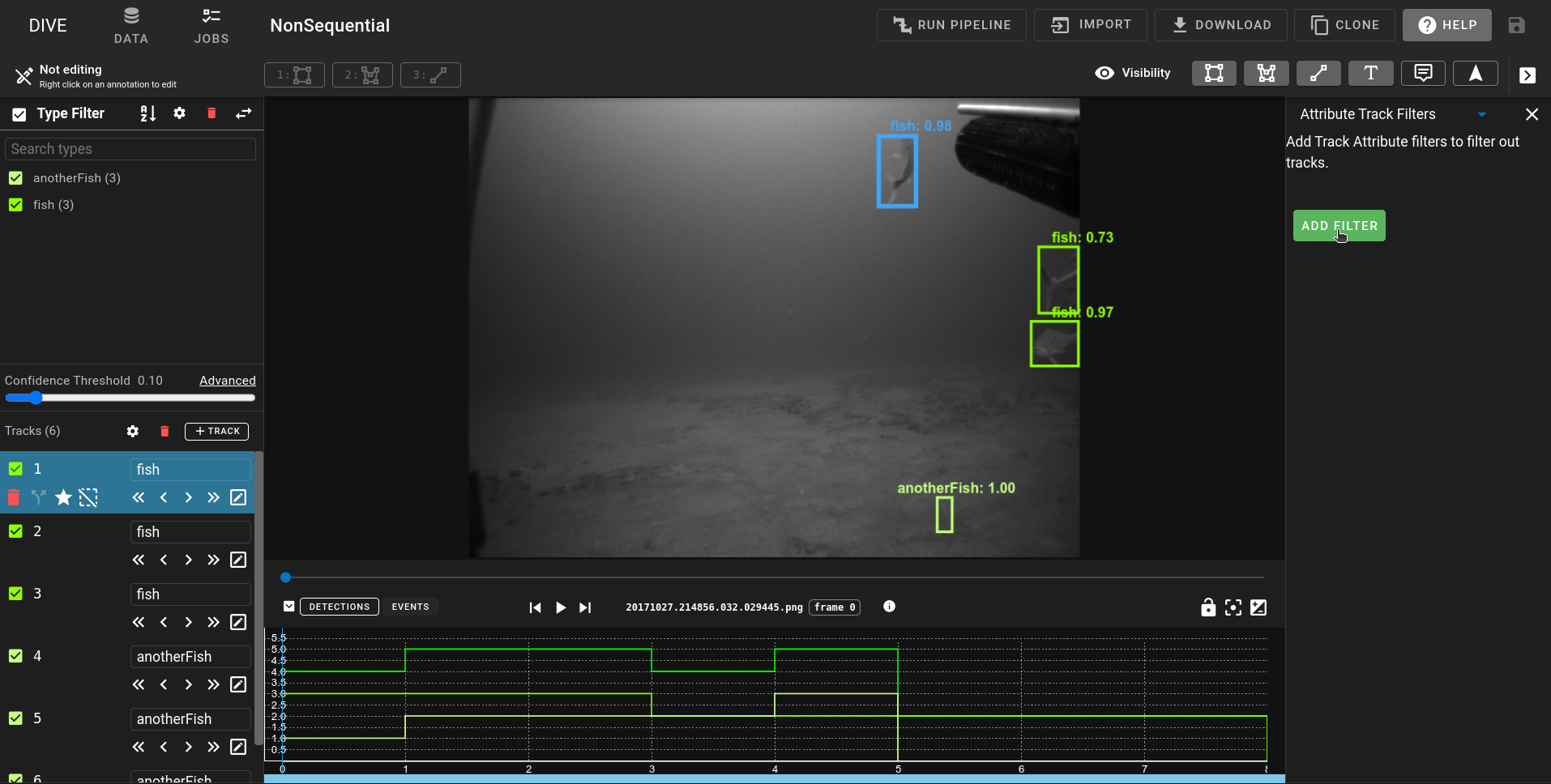
Task: Step to next frame
Action: 585,607
